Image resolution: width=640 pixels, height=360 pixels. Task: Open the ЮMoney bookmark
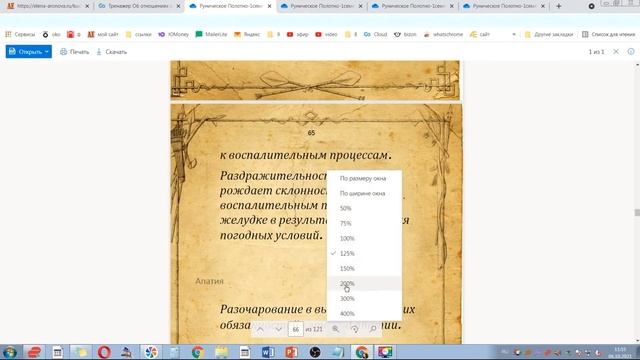coord(173,34)
